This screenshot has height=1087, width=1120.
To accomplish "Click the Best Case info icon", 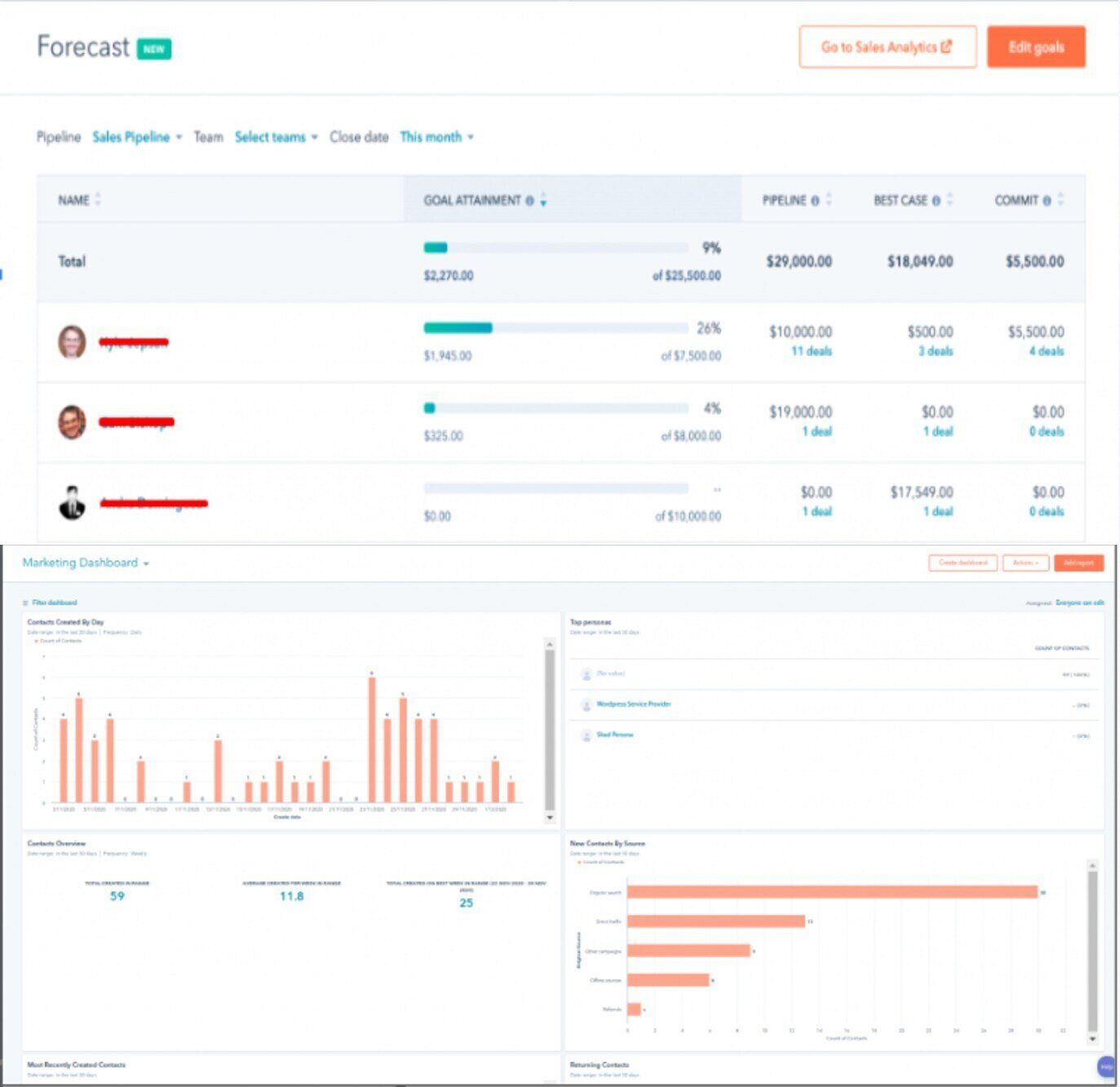I will (936, 201).
